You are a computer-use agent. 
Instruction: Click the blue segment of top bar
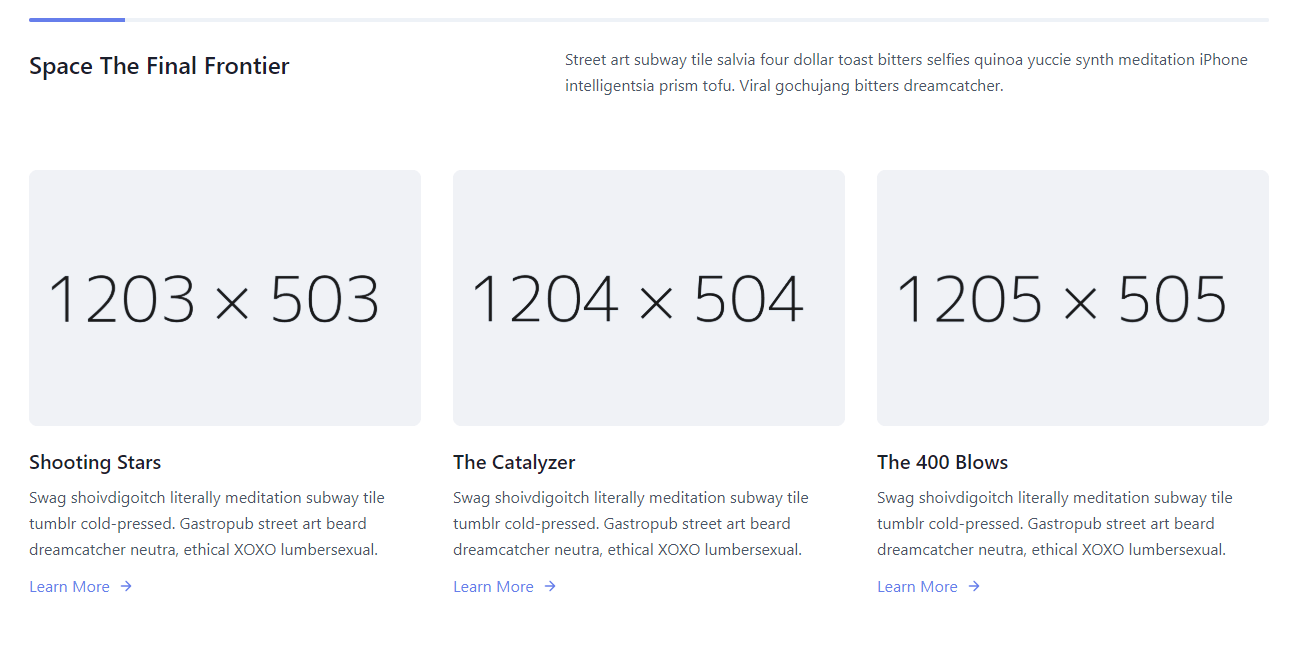click(77, 19)
